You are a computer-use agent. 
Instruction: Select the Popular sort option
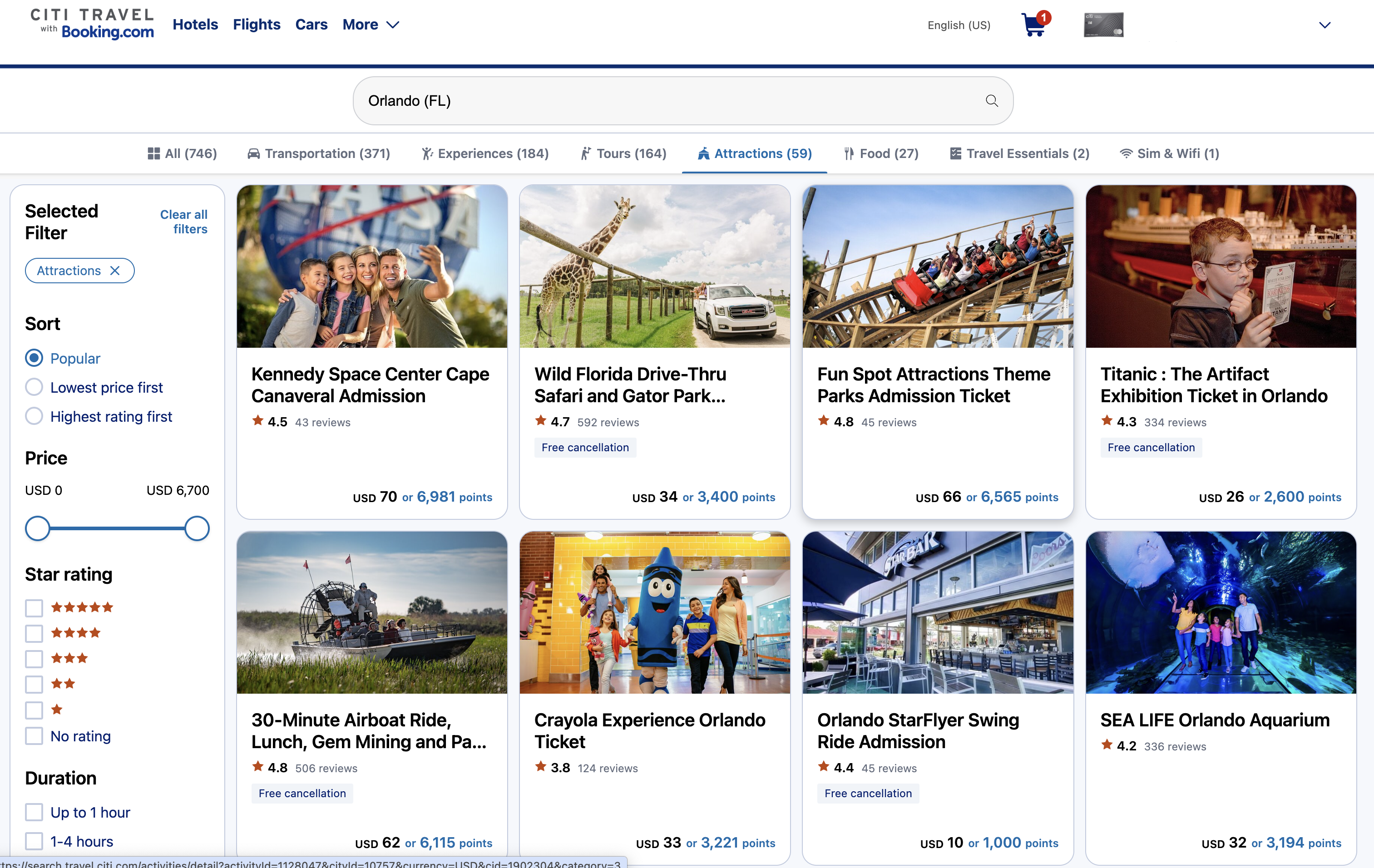pos(34,358)
